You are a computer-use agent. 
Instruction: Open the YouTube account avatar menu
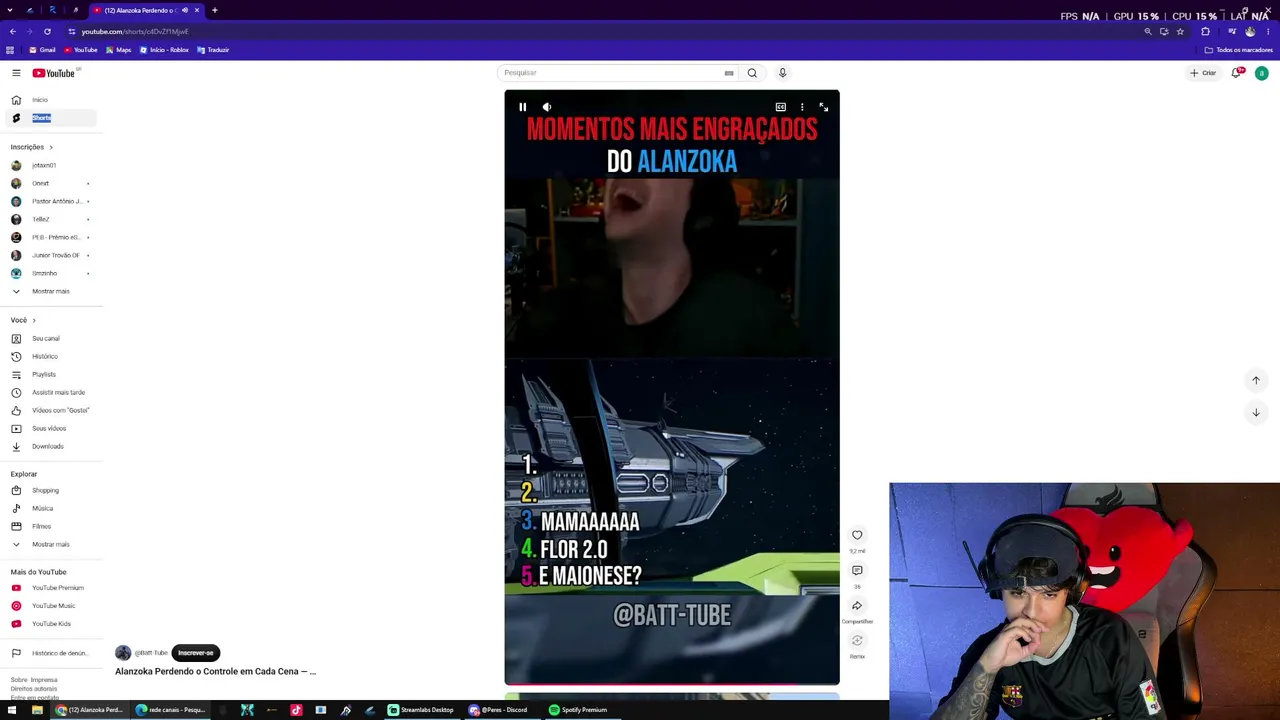1262,73
